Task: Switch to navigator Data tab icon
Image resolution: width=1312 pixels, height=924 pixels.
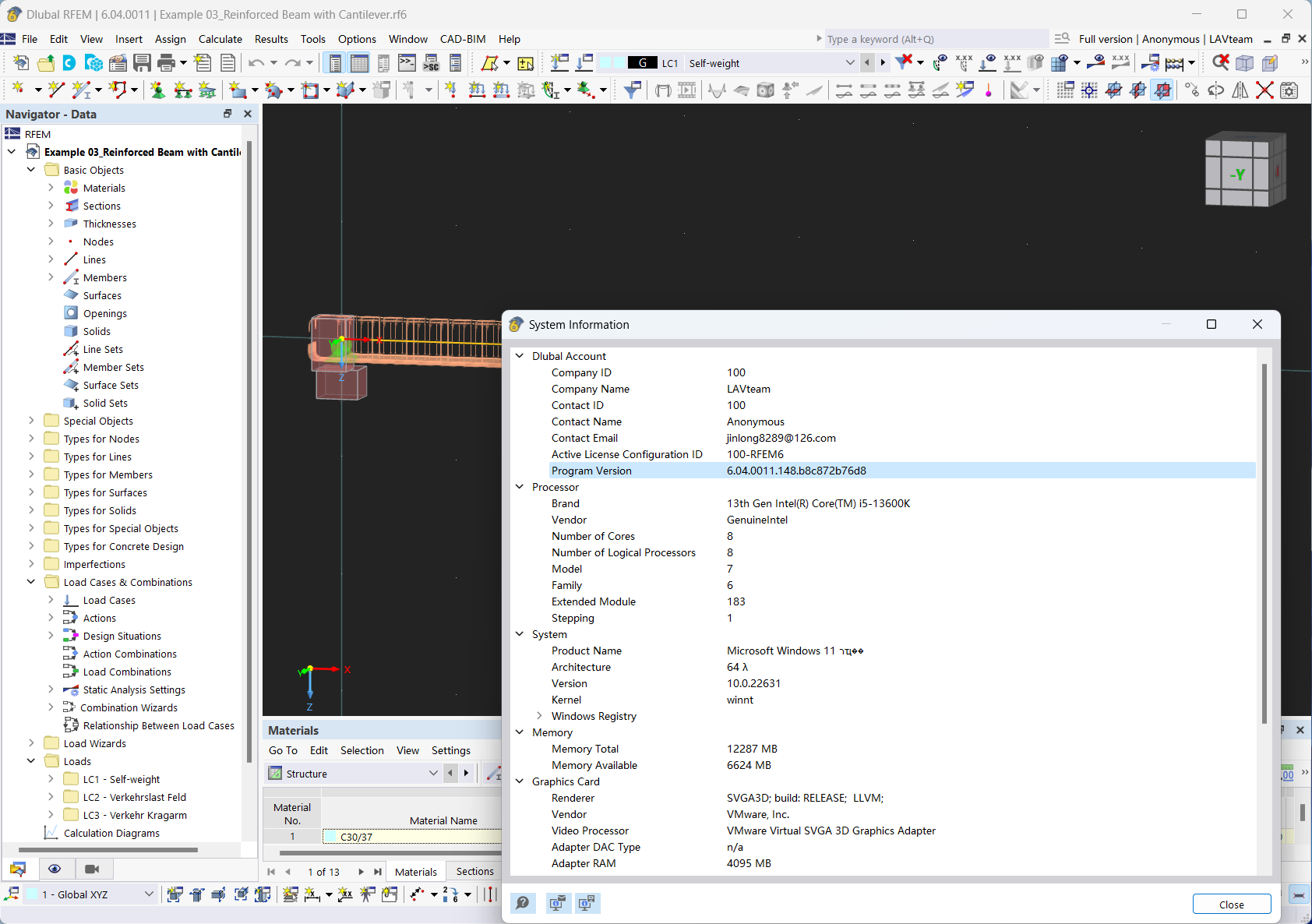Action: click(18, 869)
